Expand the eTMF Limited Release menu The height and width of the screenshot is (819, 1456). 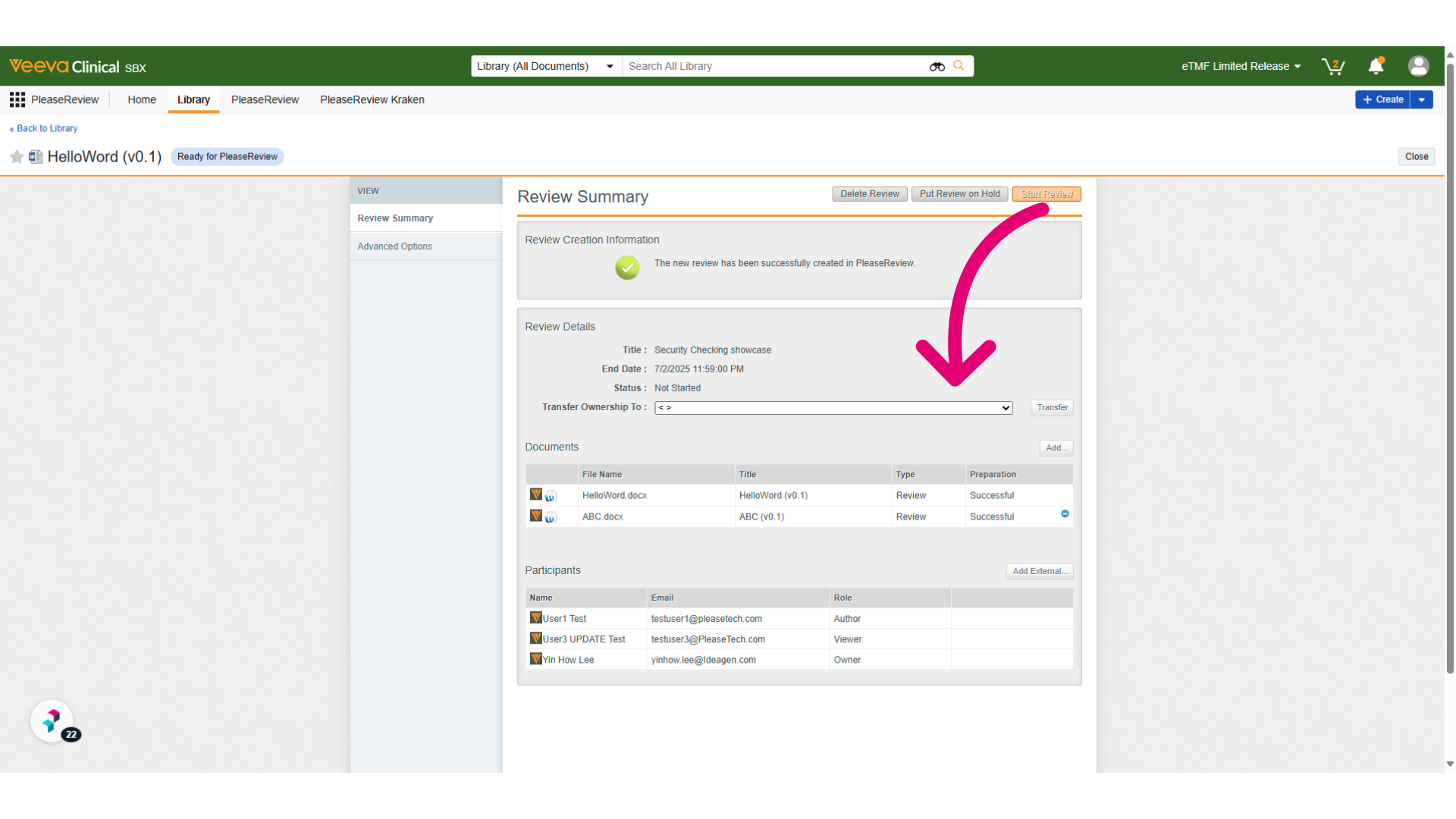pos(1241,67)
